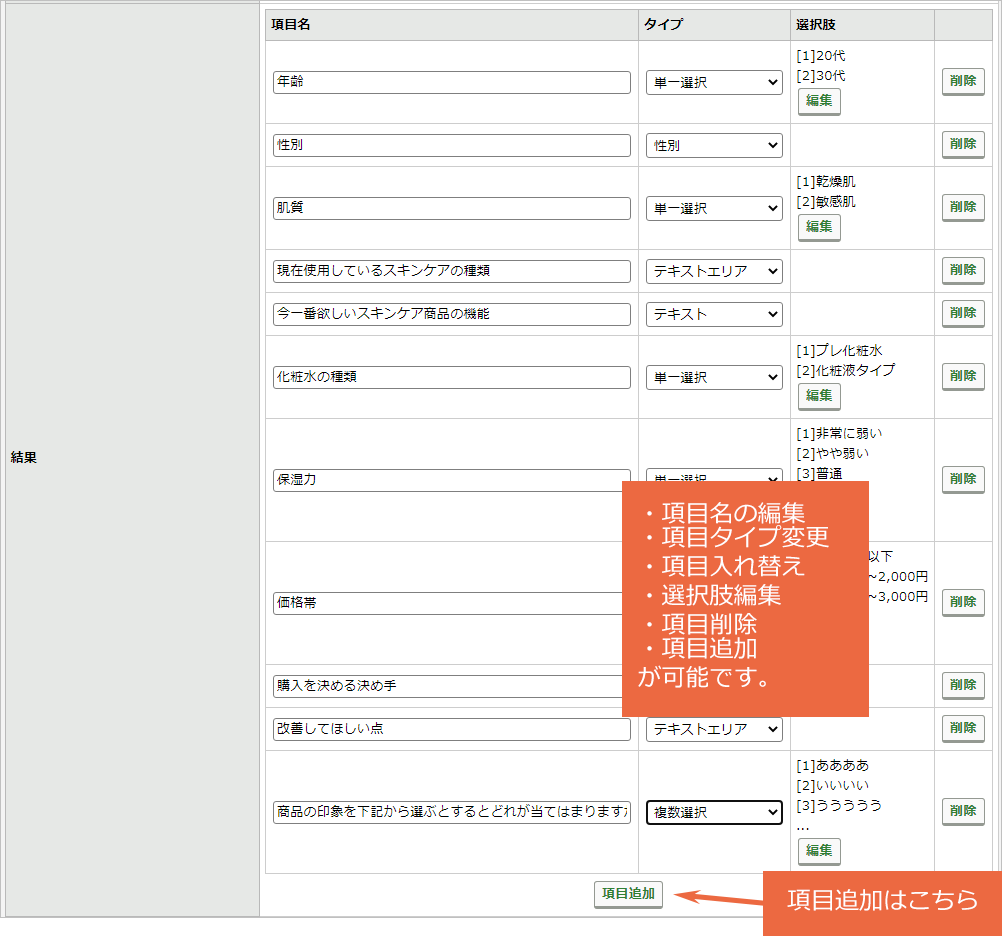Delete the 性別 row
This screenshot has height=936, width=1002.
[x=963, y=144]
